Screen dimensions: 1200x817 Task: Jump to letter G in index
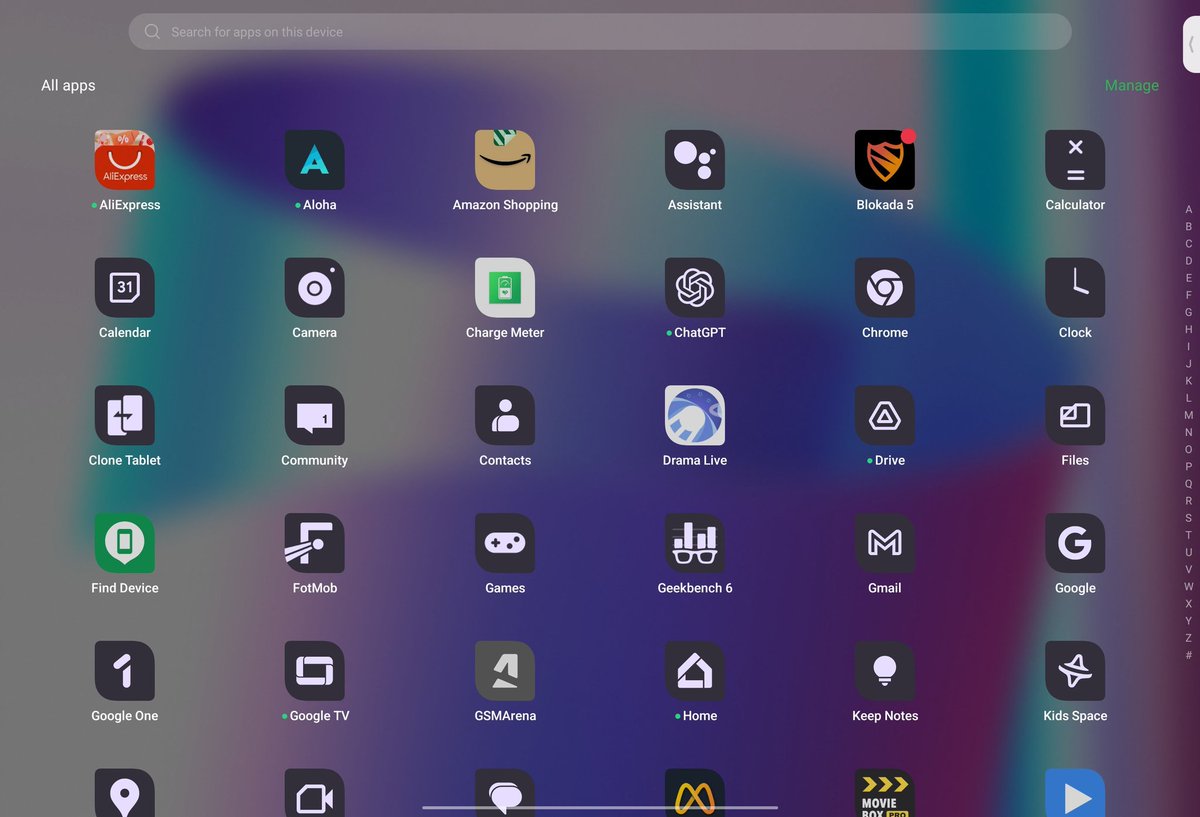click(1189, 312)
